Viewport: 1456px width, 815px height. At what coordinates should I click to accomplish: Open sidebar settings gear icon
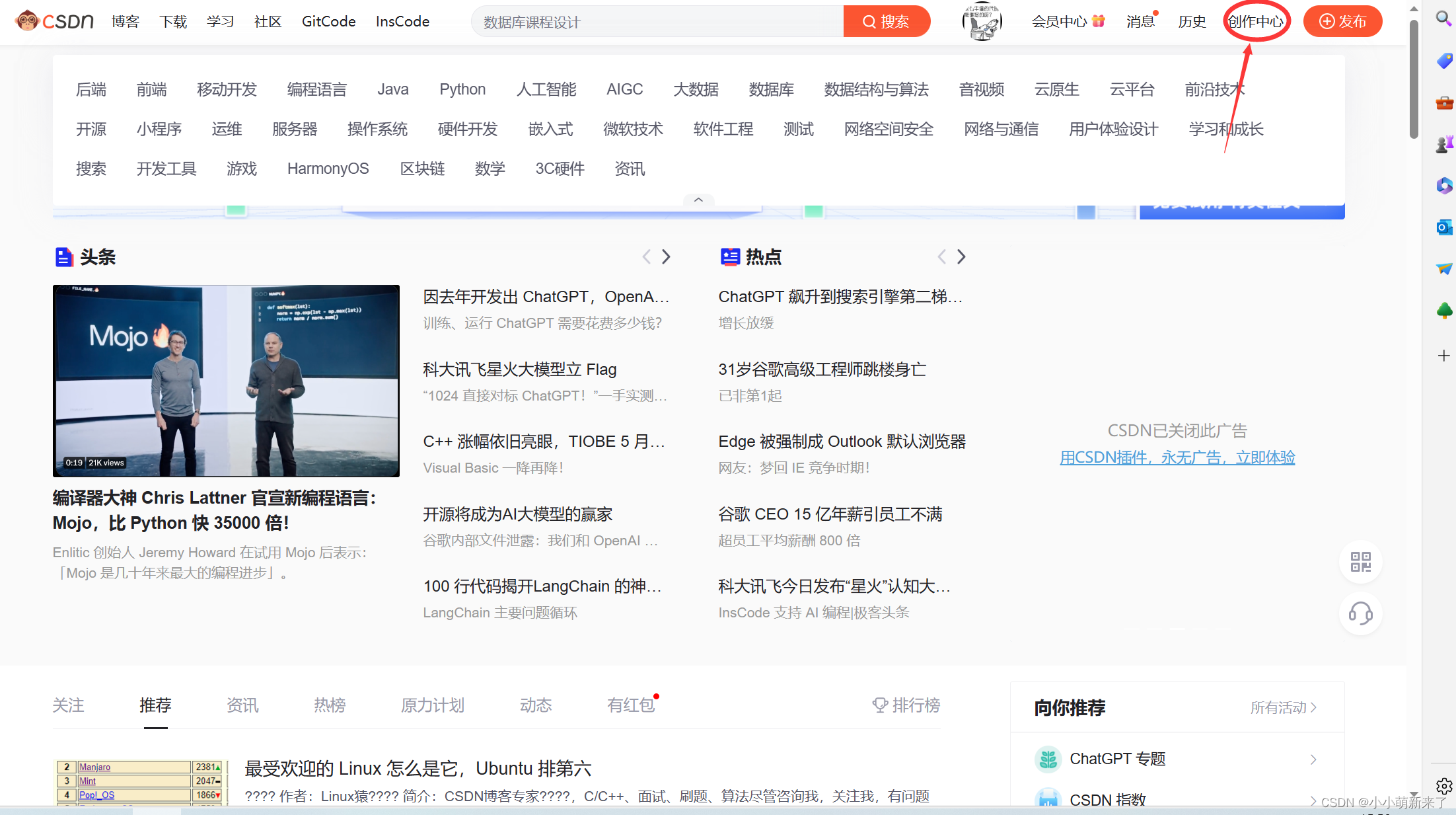pyautogui.click(x=1444, y=785)
